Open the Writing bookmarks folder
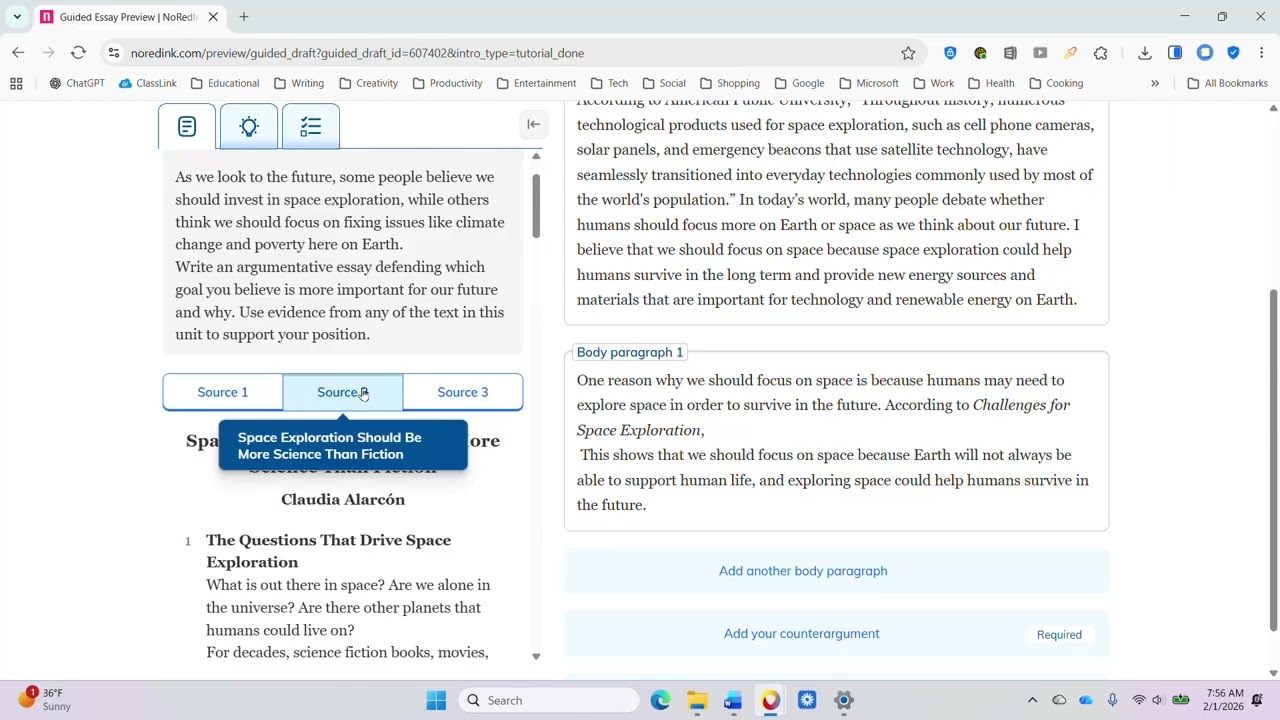The height and width of the screenshot is (720, 1280). pyautogui.click(x=299, y=83)
